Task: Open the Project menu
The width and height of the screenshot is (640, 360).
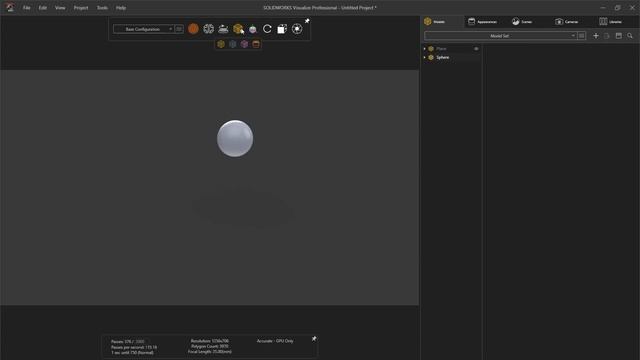Action: click(81, 8)
